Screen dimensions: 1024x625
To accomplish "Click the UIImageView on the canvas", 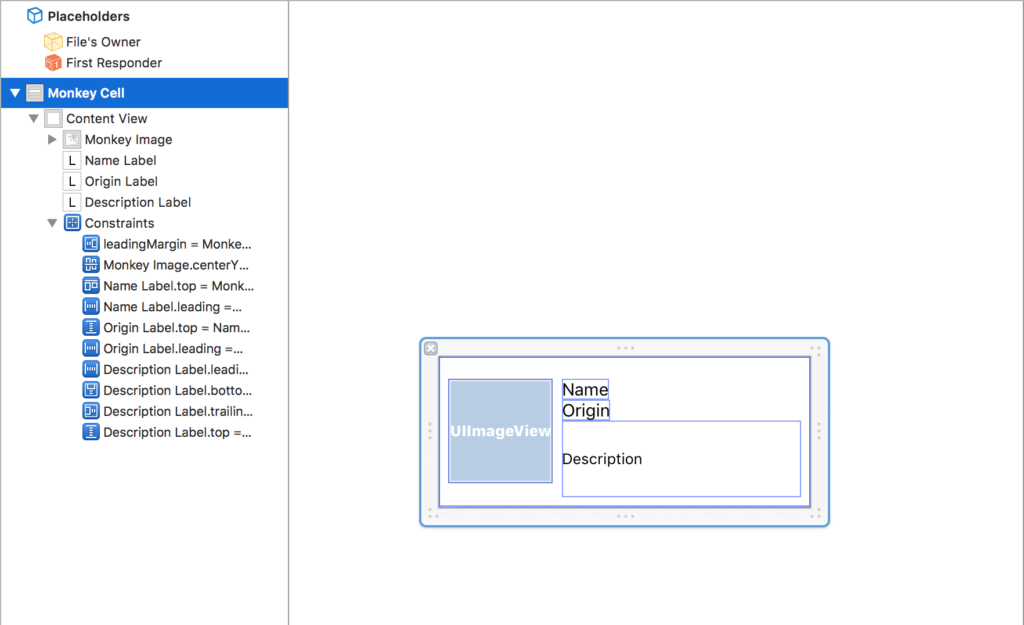I will 500,431.
